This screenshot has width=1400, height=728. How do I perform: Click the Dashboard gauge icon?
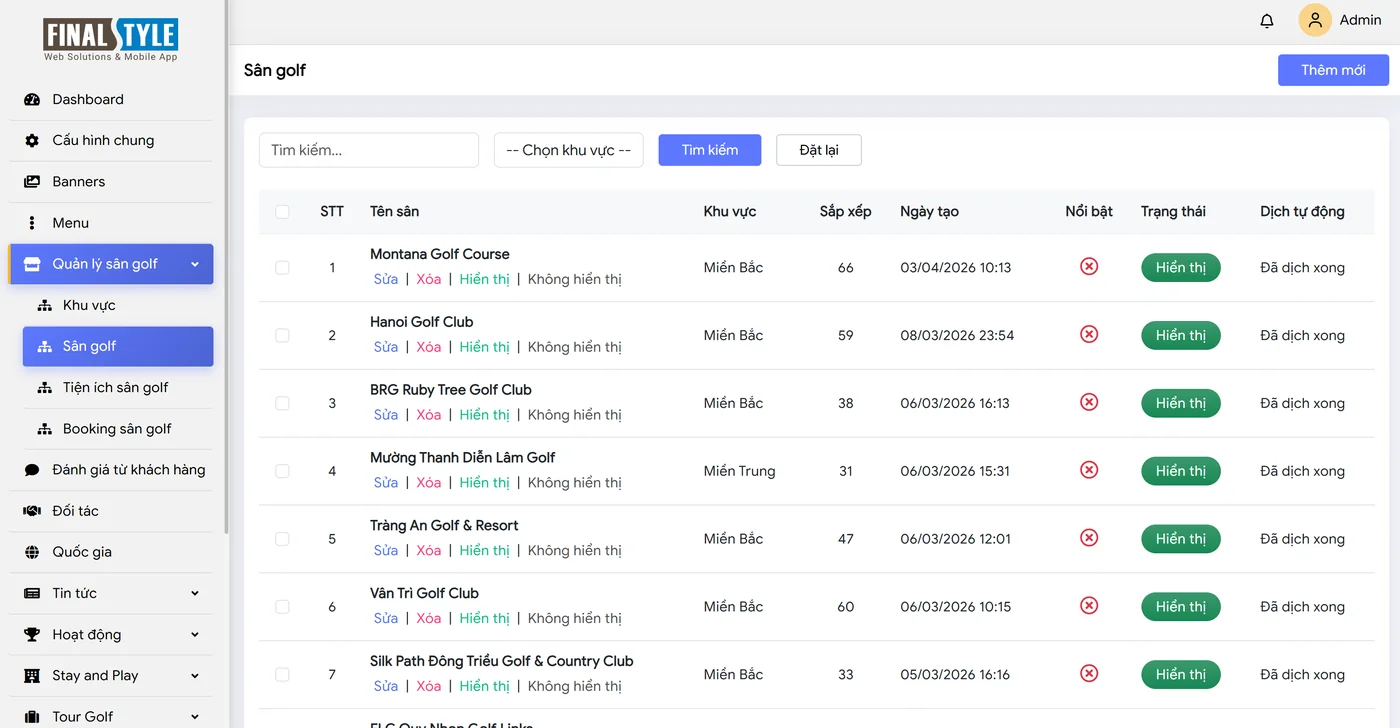(32, 99)
